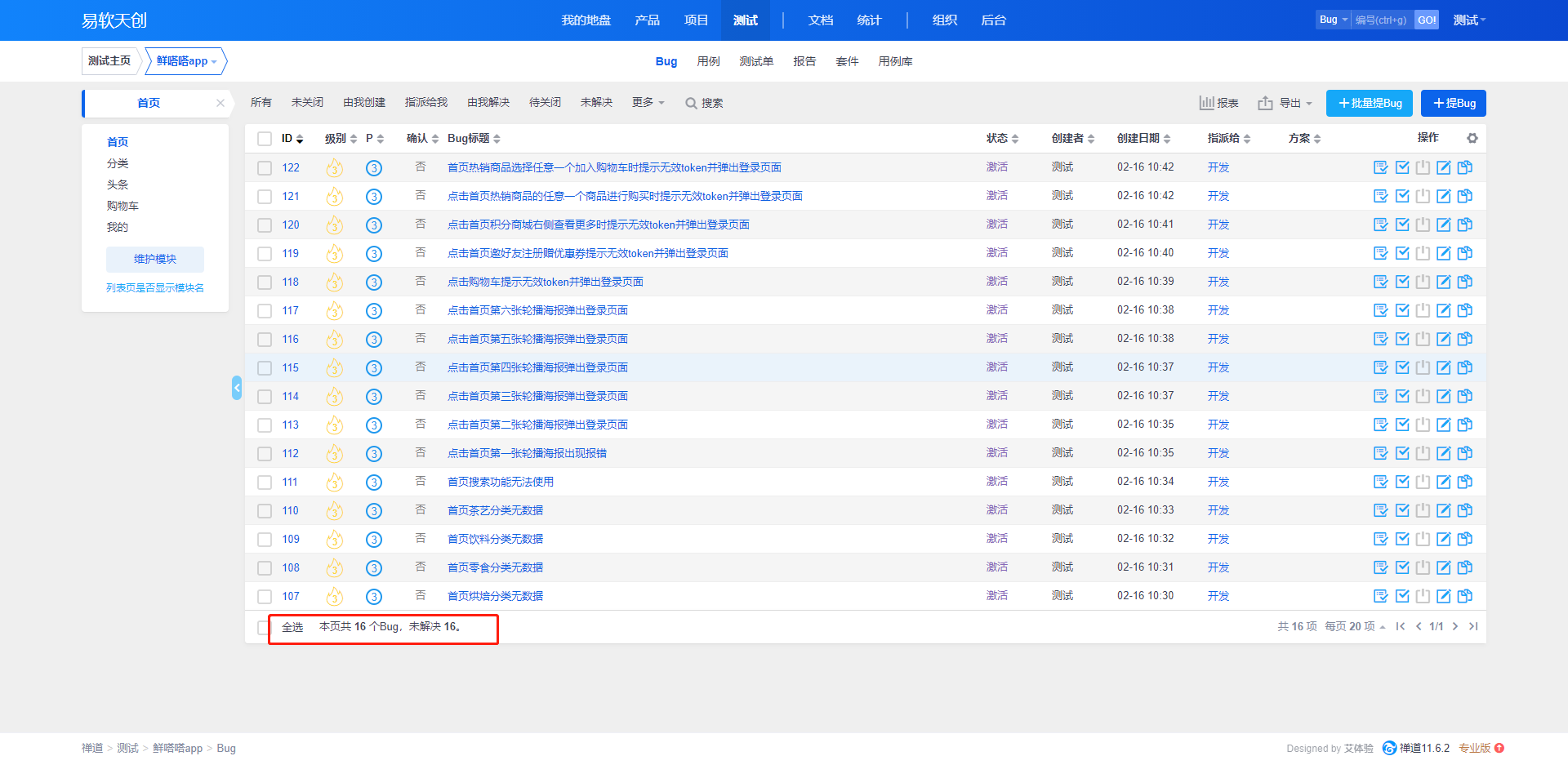
Task: Click the severity flame icon for bug 122
Action: [334, 168]
